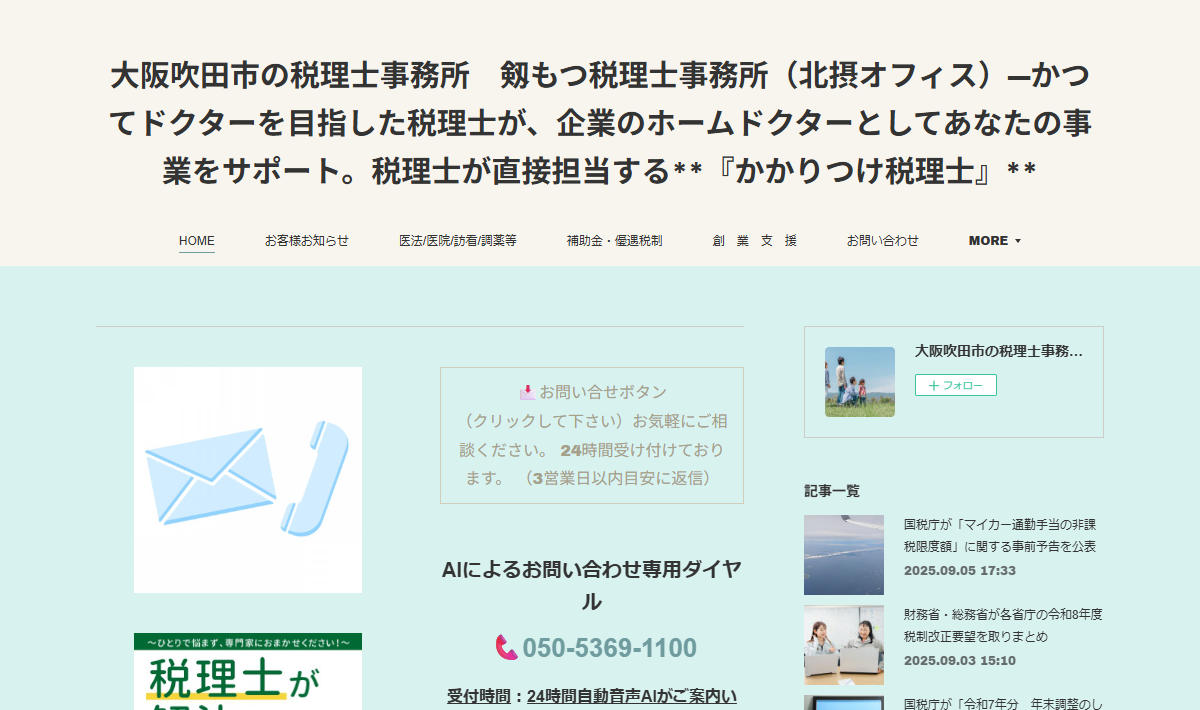Click the 記事一覧 heading
Screen dimensions: 1200x710
point(832,491)
